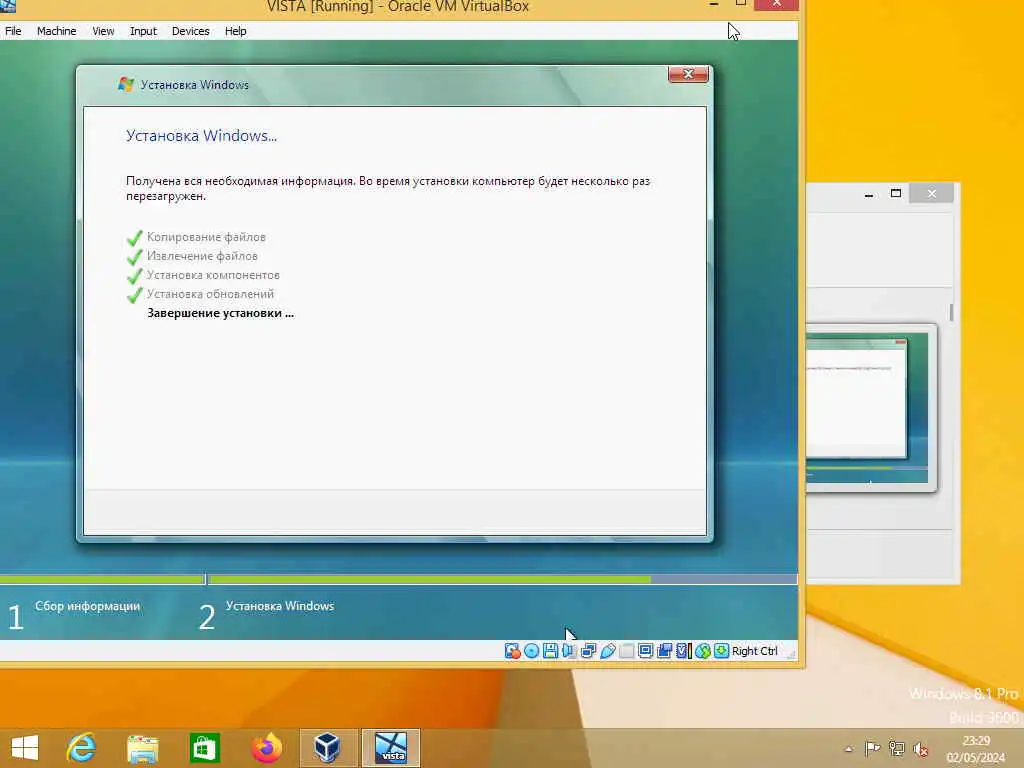Click the floppy disk indicator icon
The width and height of the screenshot is (1024, 768).
click(550, 650)
